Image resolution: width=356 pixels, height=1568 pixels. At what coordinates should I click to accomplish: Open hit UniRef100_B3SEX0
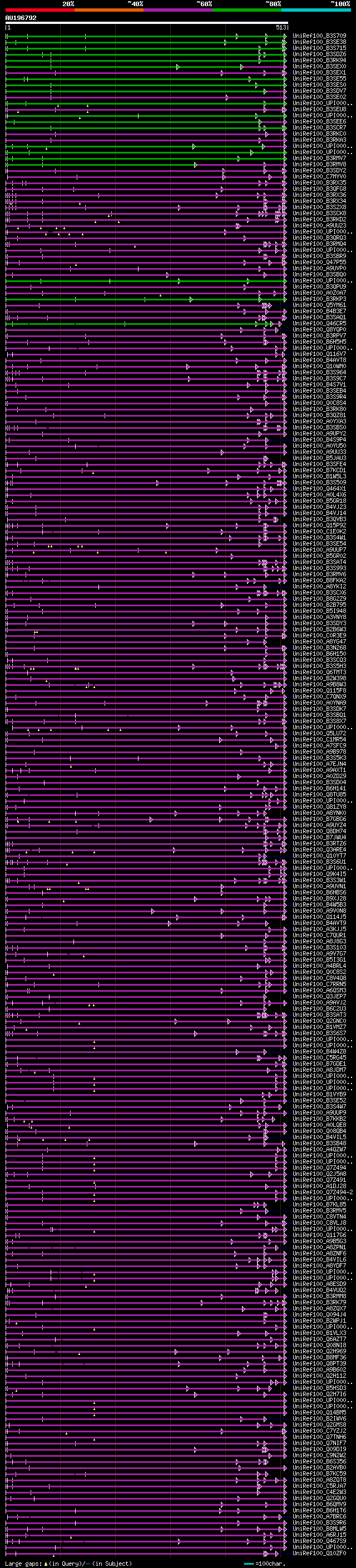pos(319,66)
